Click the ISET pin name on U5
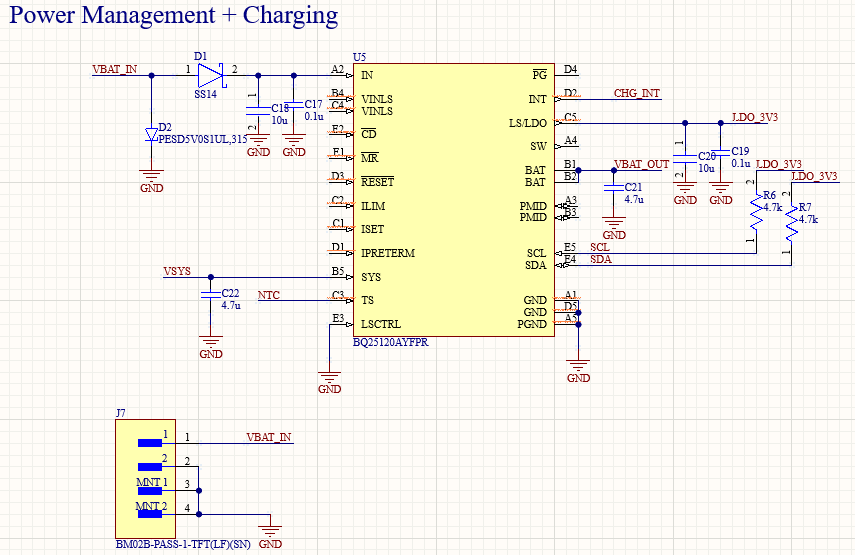 click(x=372, y=229)
